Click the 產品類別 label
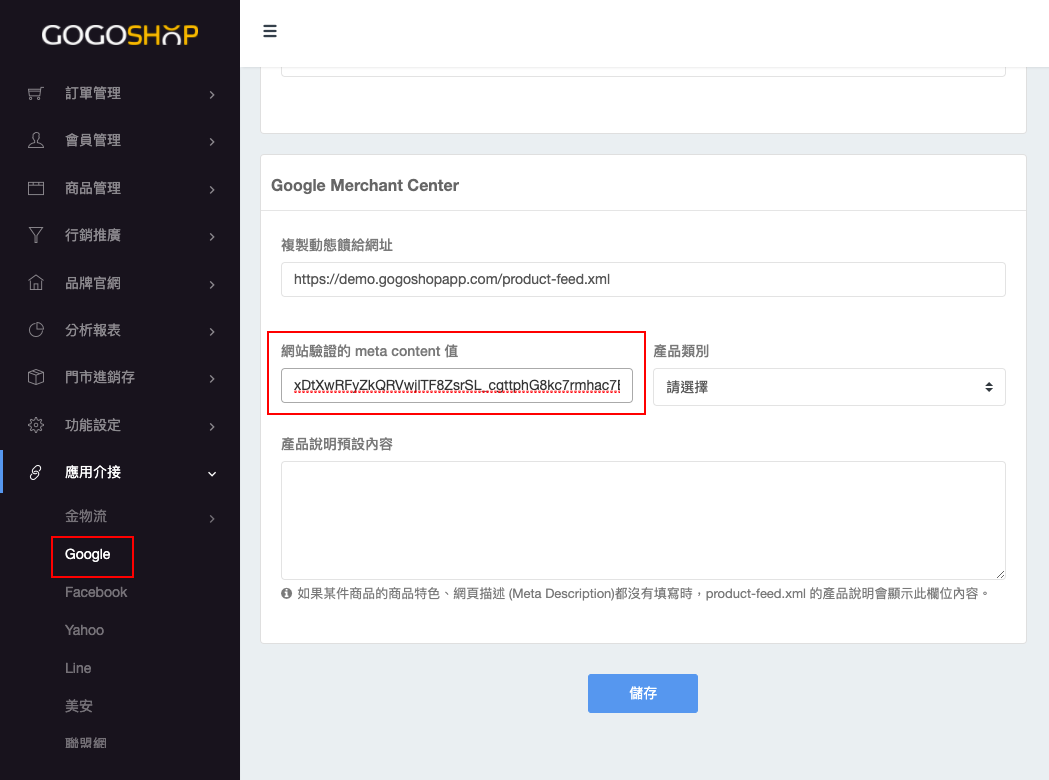 point(681,351)
